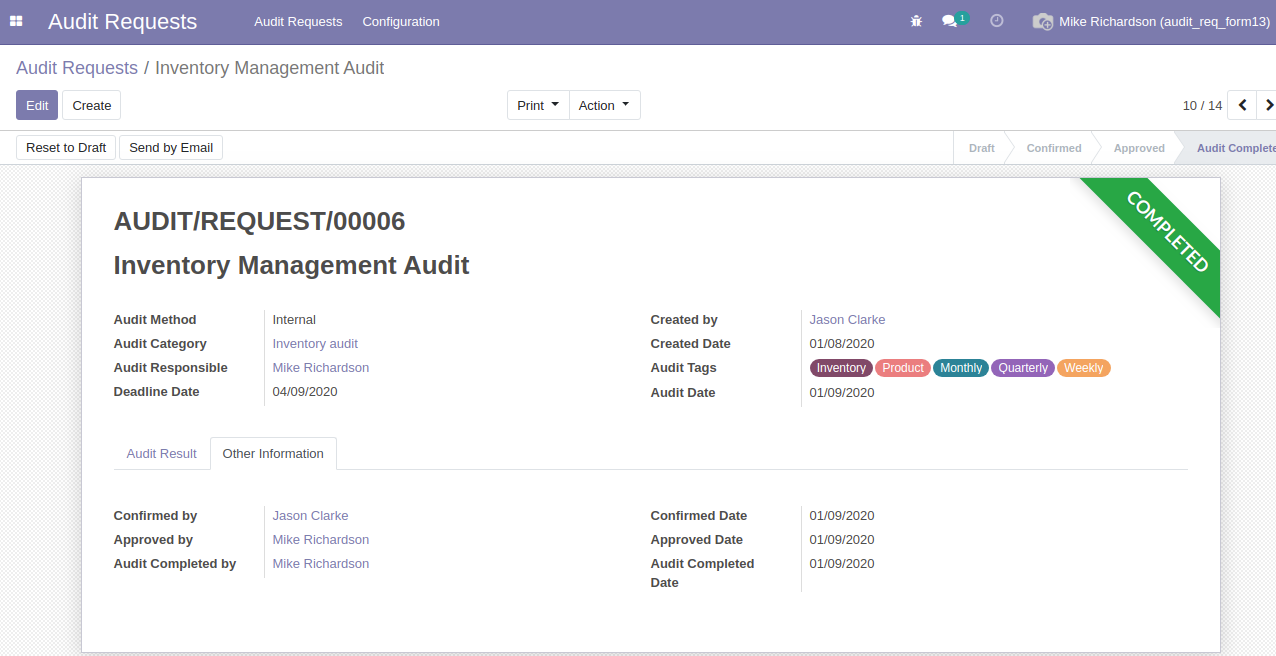Screen dimensions: 1276x656
Task: Open conversations chat bubble icon
Action: click(x=950, y=21)
